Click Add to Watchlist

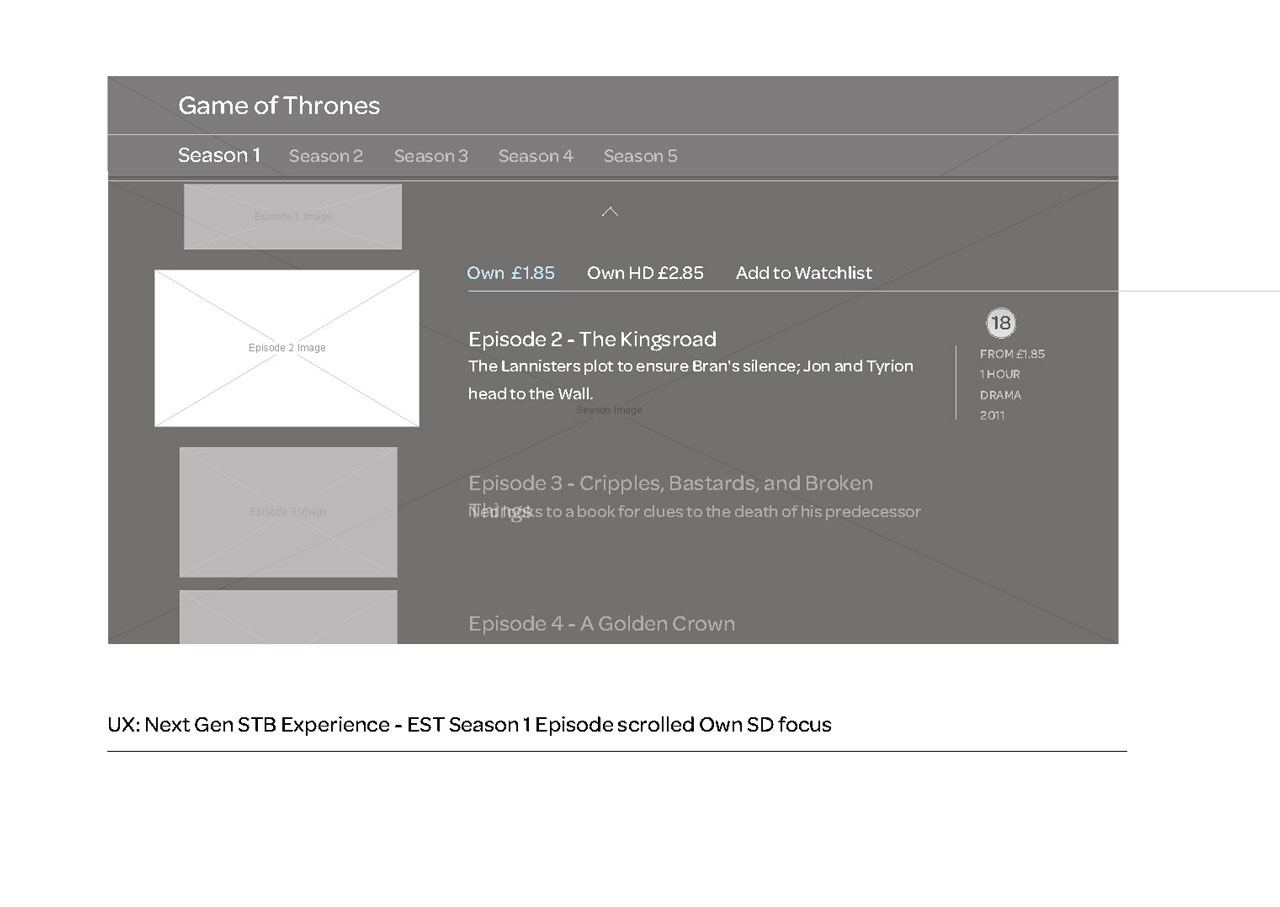pyautogui.click(x=804, y=273)
